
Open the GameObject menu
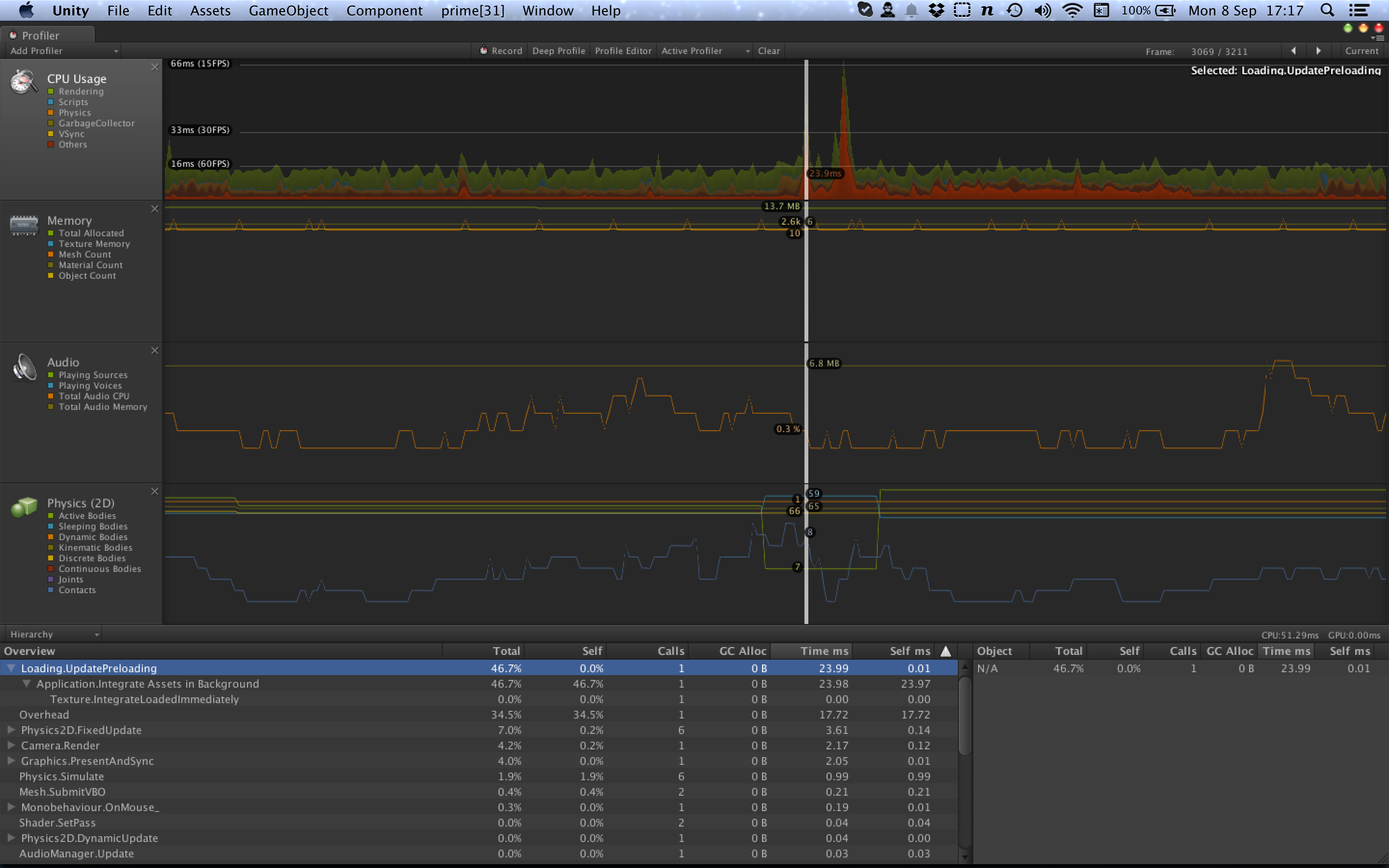click(x=288, y=10)
